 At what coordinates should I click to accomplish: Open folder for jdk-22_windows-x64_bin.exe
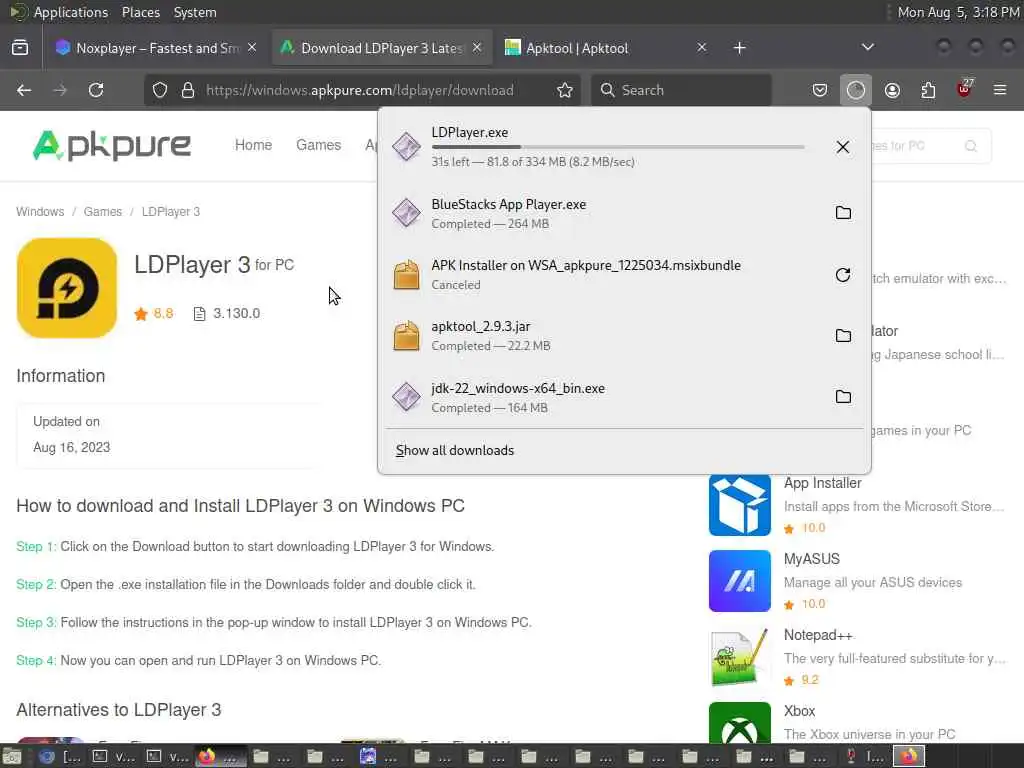[x=842, y=397]
